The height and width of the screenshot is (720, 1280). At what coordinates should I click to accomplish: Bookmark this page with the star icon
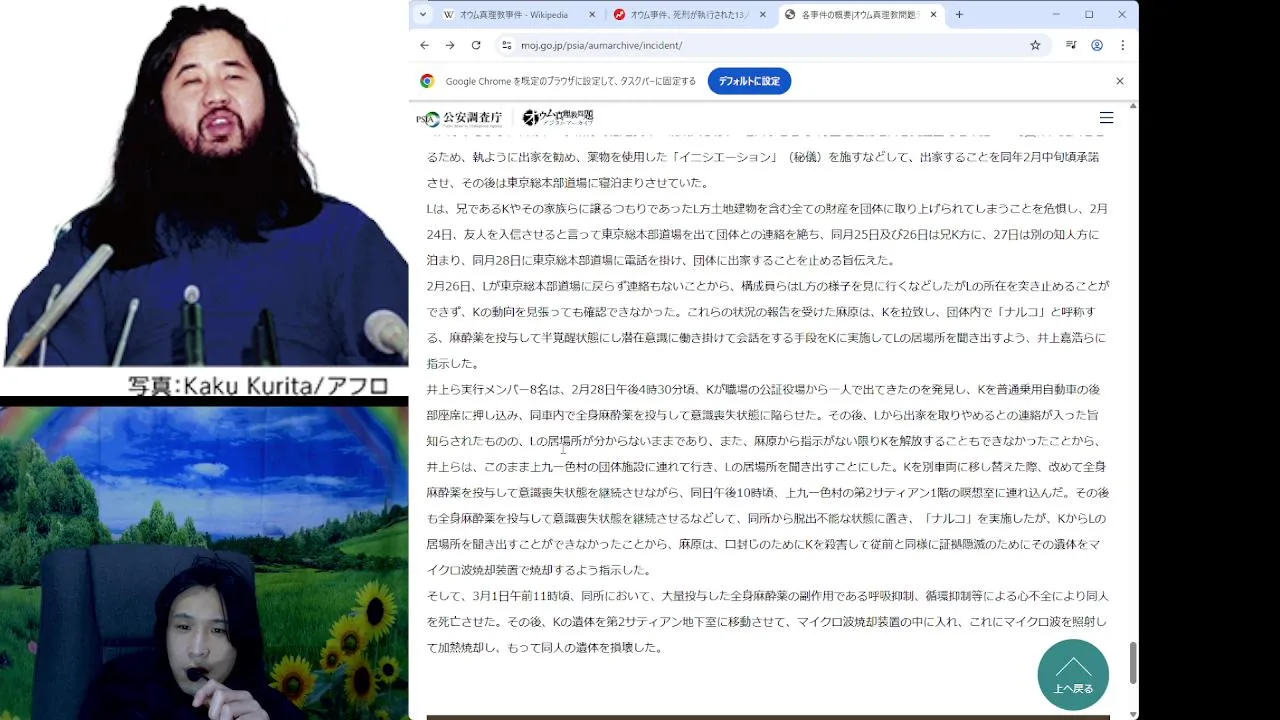1035,45
